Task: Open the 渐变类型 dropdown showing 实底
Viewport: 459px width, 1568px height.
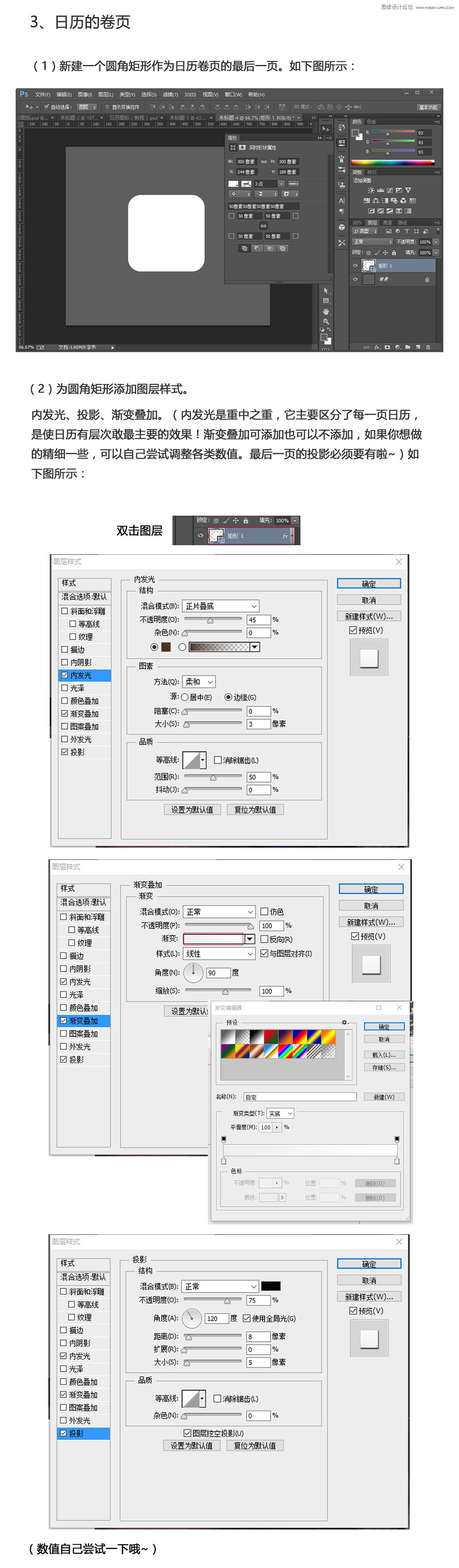Action: [281, 1113]
